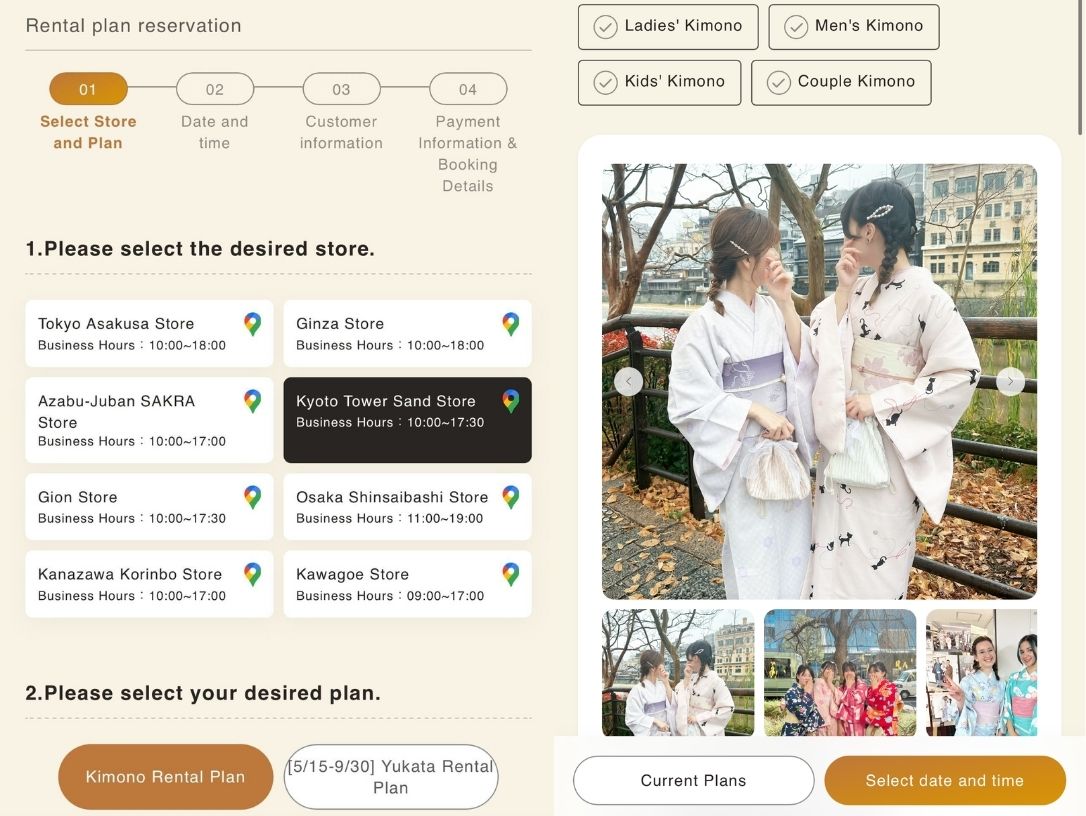Toggle the Kids' Kimono filter
Screen dimensions: 1086x816
659,83
